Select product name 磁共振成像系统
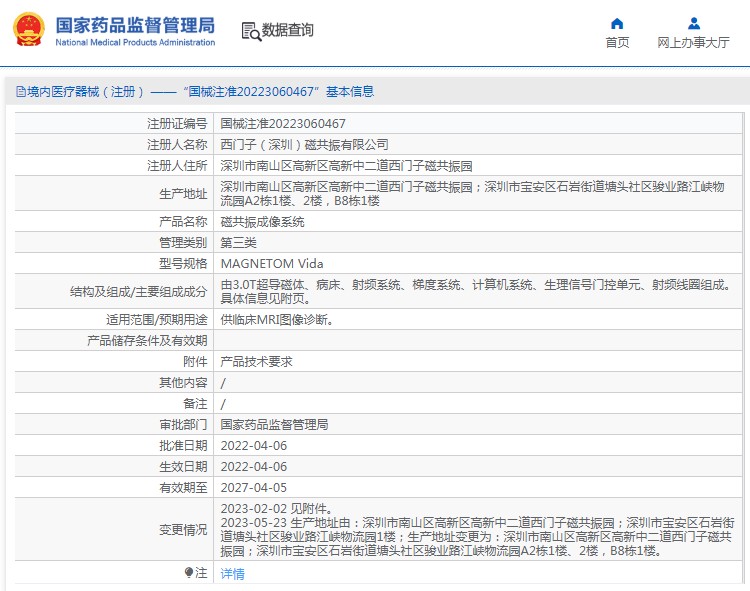 pos(262,222)
